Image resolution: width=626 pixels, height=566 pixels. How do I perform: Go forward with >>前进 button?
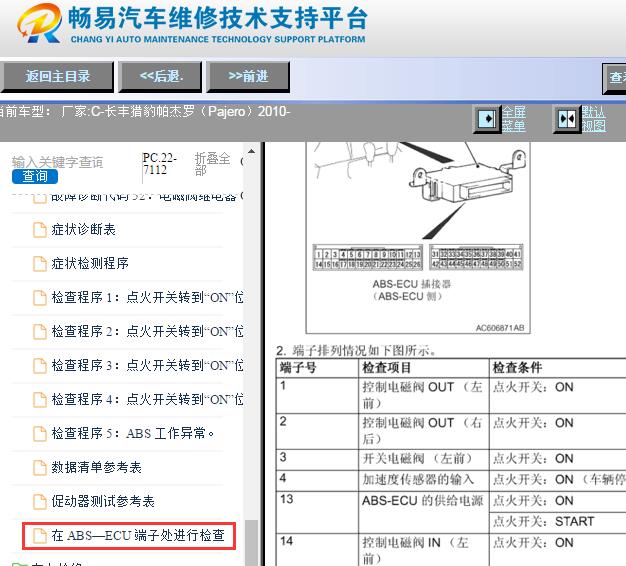pos(248,76)
